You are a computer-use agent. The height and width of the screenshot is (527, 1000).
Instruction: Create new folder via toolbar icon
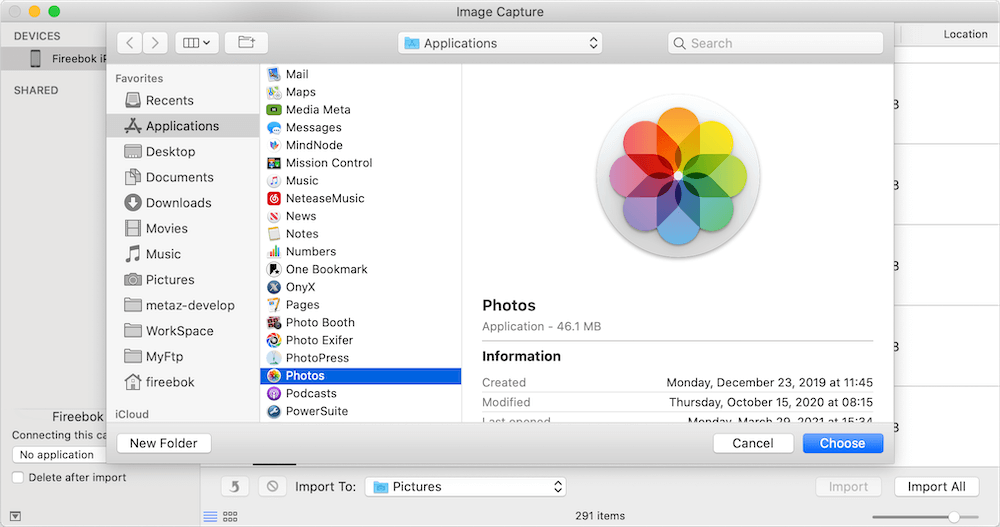coord(246,43)
